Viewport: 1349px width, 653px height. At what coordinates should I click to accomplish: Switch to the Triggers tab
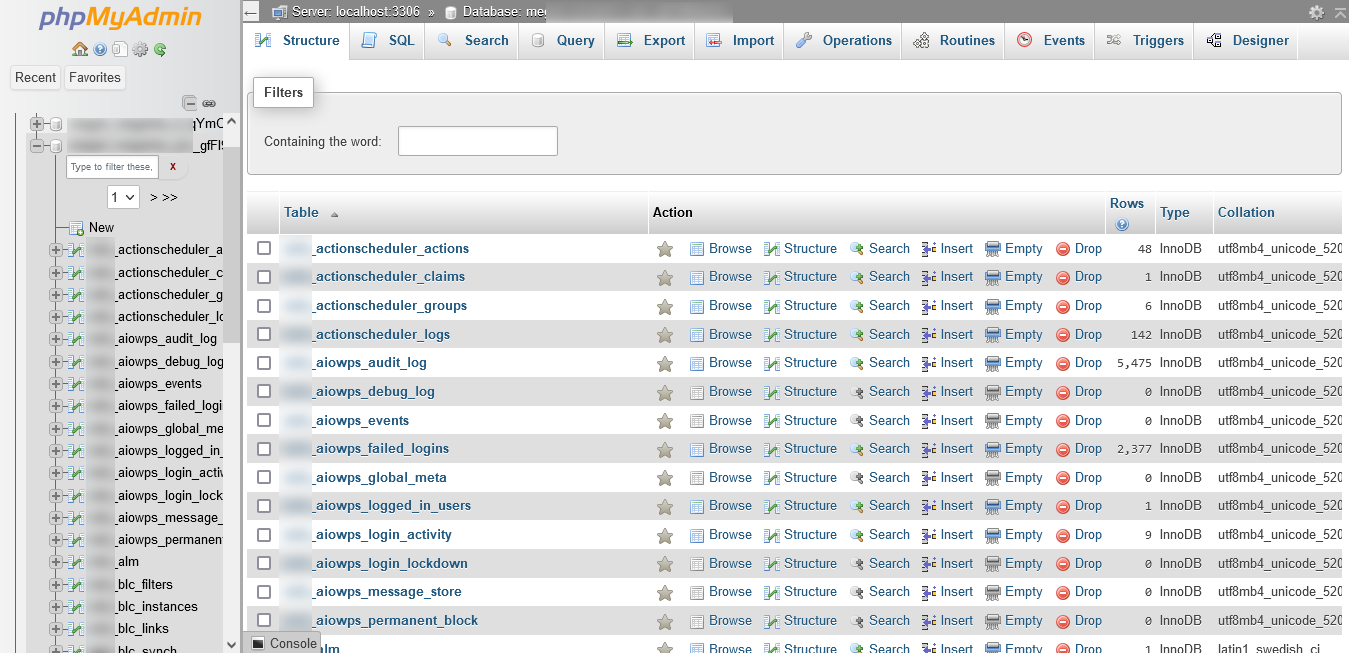[x=1144, y=41]
